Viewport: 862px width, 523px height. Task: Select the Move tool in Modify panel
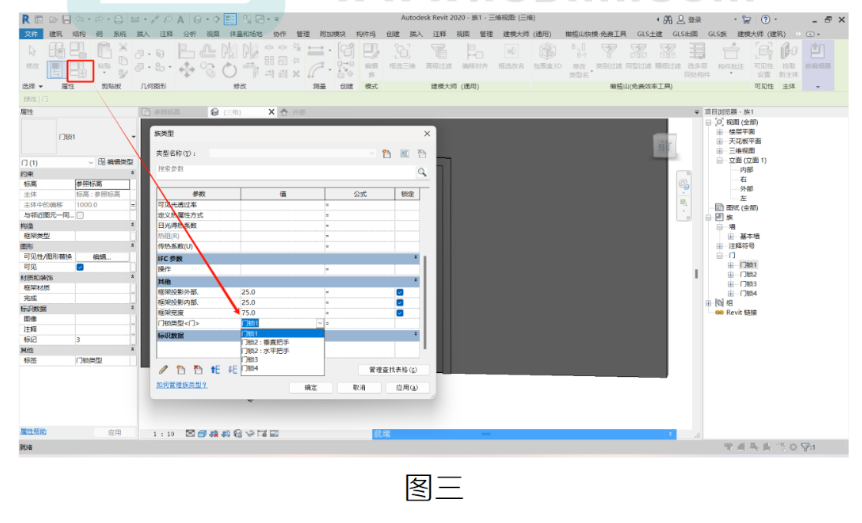click(x=186, y=70)
